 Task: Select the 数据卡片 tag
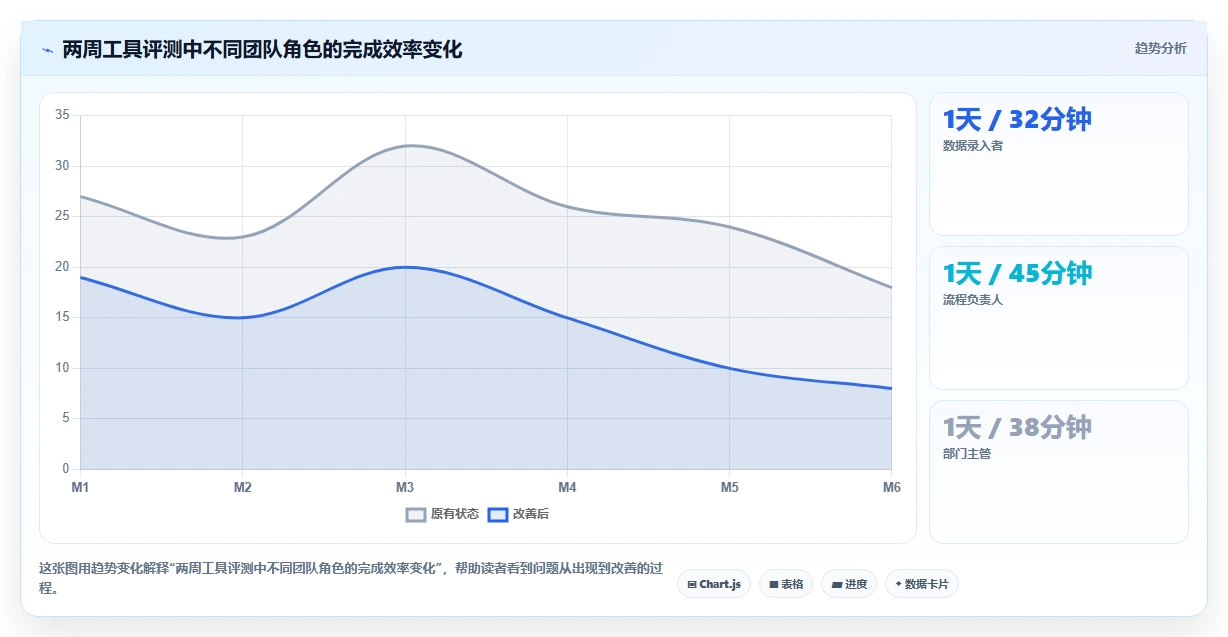pos(921,584)
